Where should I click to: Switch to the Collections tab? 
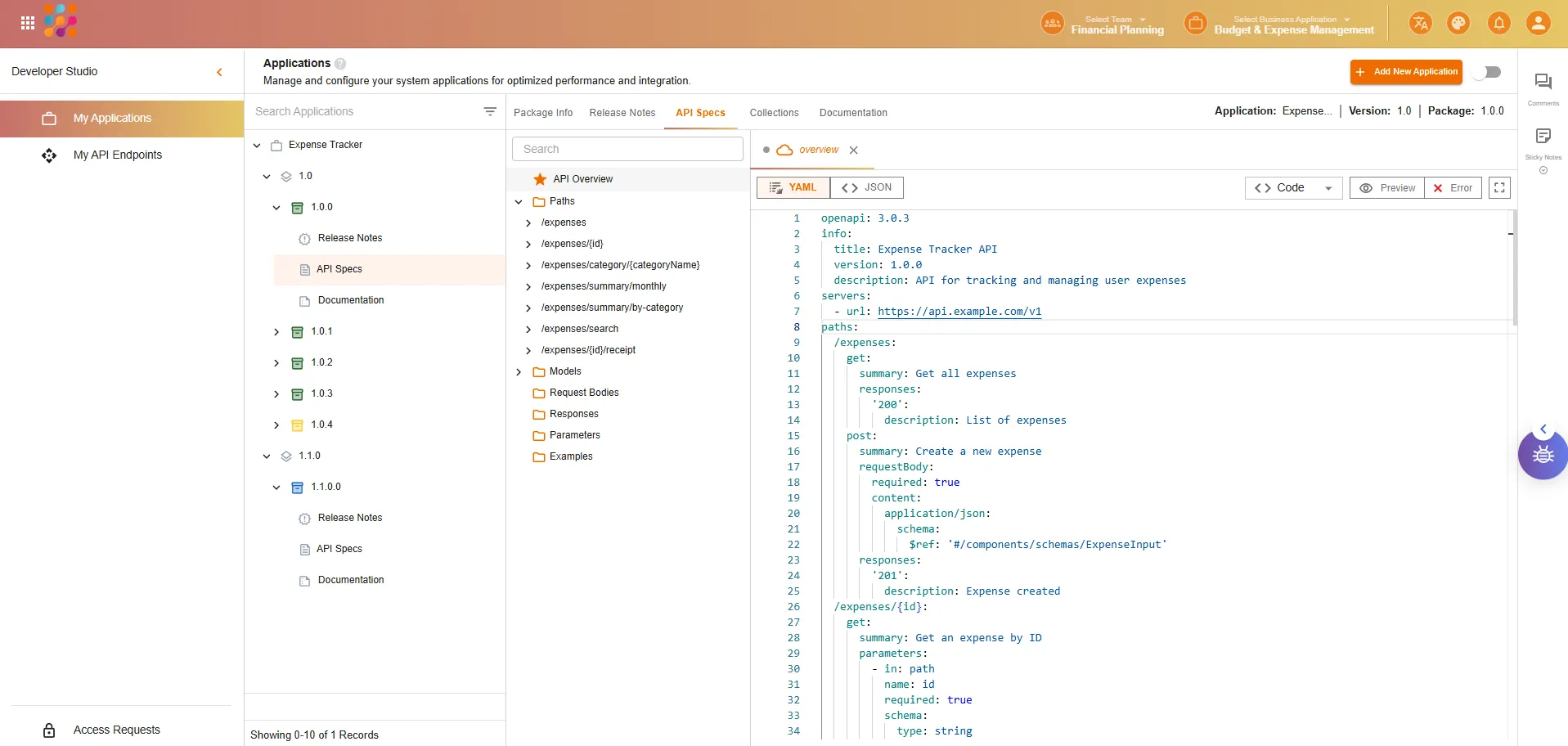click(774, 113)
